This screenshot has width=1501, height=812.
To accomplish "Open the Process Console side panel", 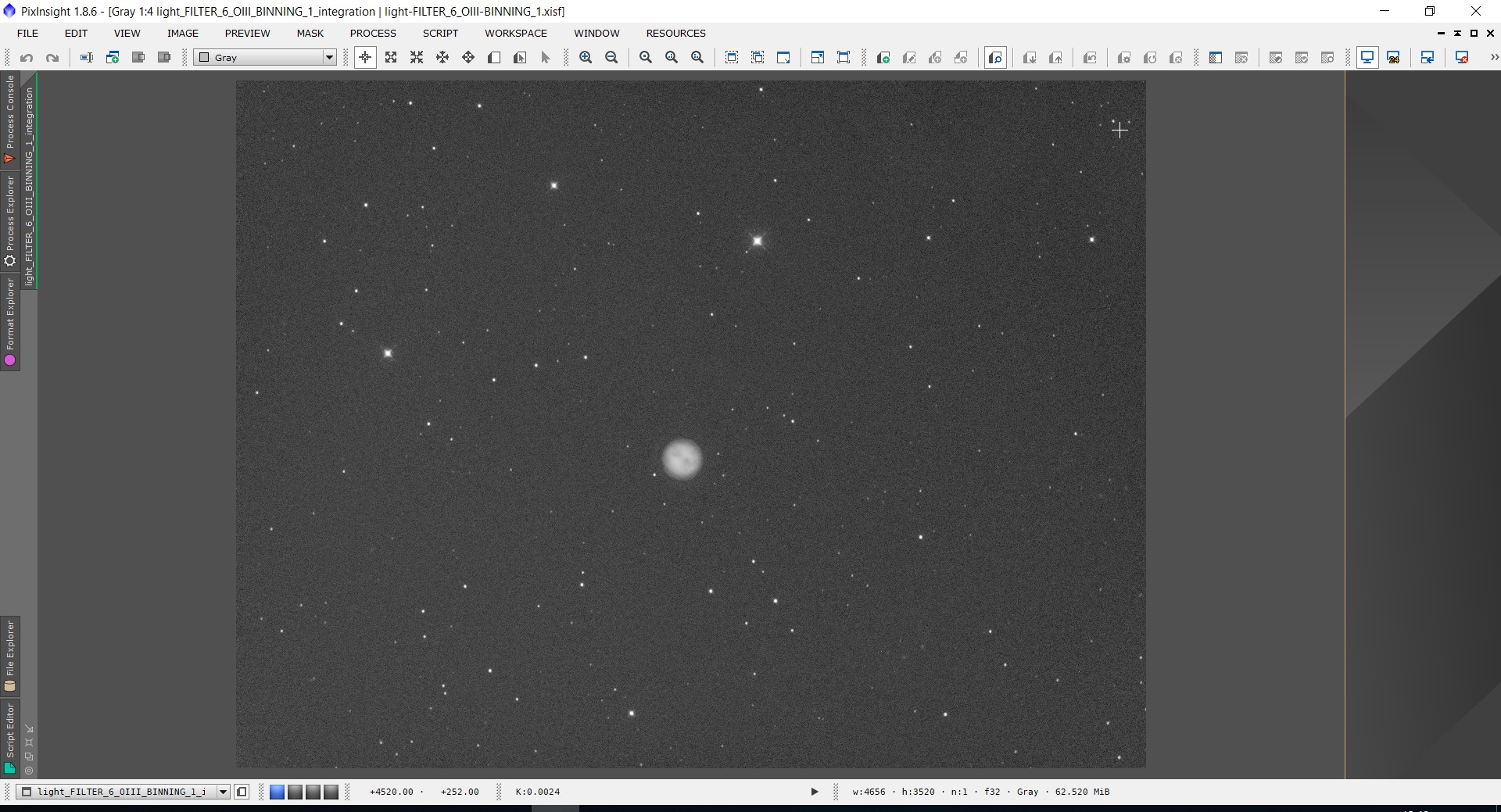I will (9, 119).
